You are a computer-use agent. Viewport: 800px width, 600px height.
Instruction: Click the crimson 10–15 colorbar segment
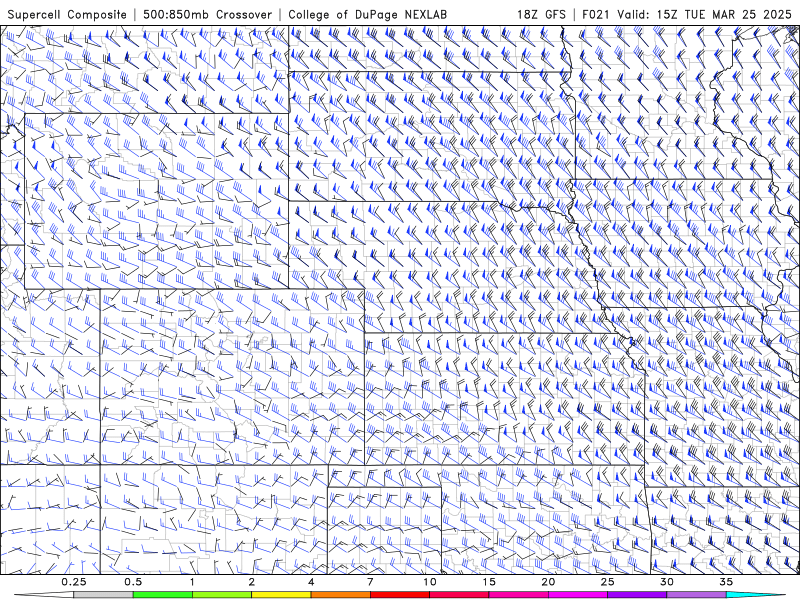click(459, 595)
